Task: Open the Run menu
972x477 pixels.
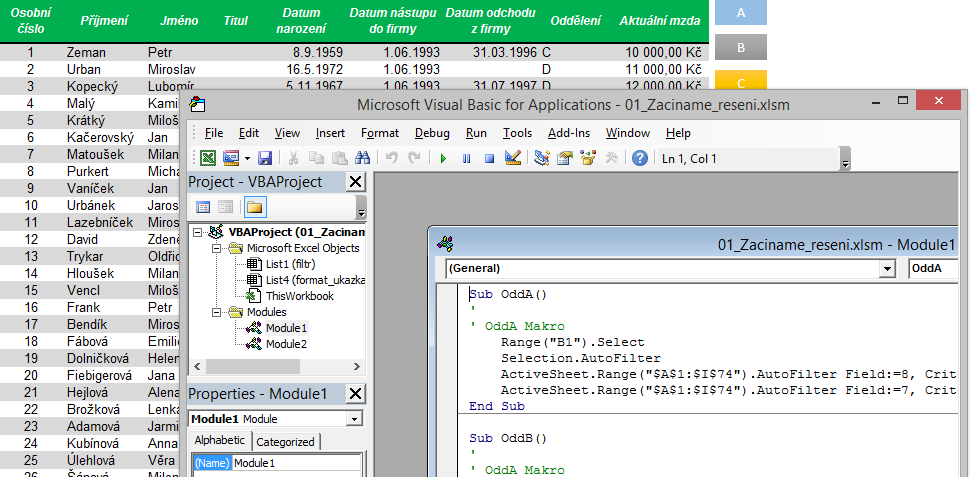Action: point(476,133)
